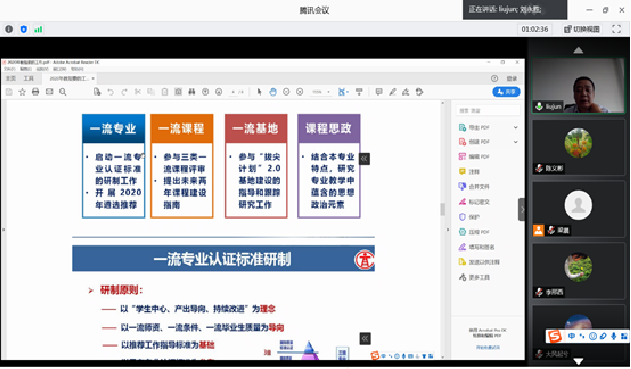Click the 登录 login link in Acrobat
The width and height of the screenshot is (631, 369).
511,78
